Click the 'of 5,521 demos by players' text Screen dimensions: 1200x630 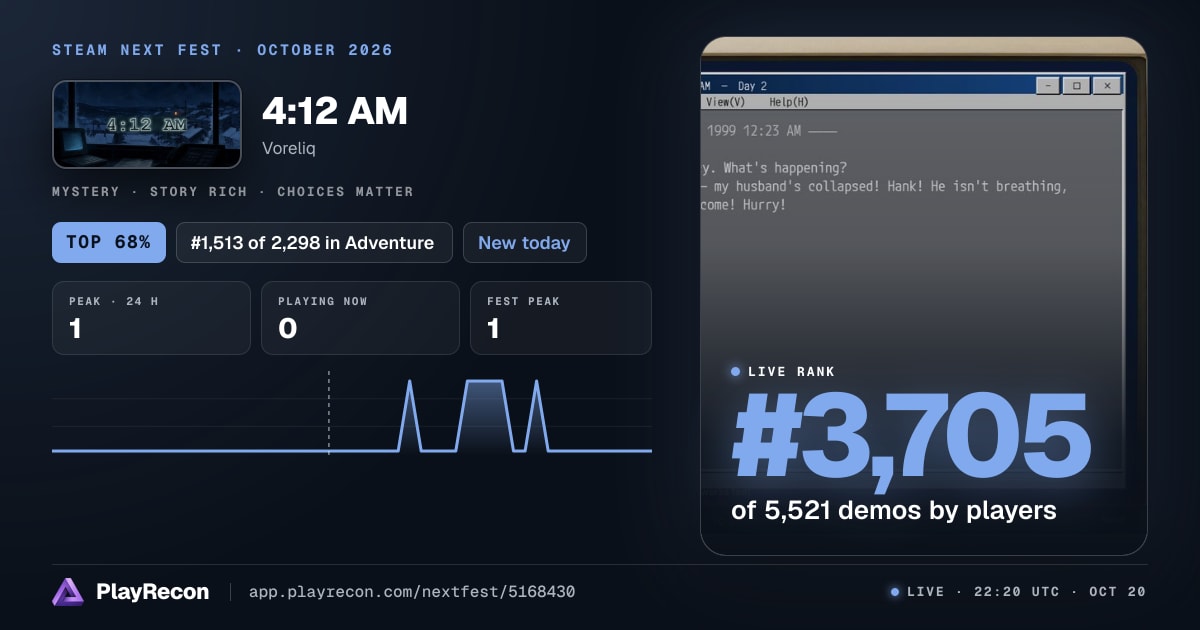[894, 510]
